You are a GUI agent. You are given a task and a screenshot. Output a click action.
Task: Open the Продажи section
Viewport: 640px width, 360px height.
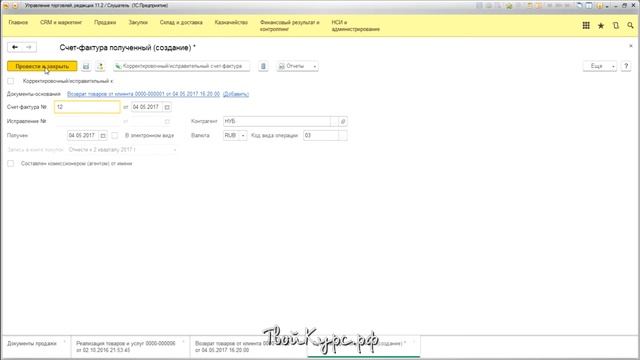point(105,22)
